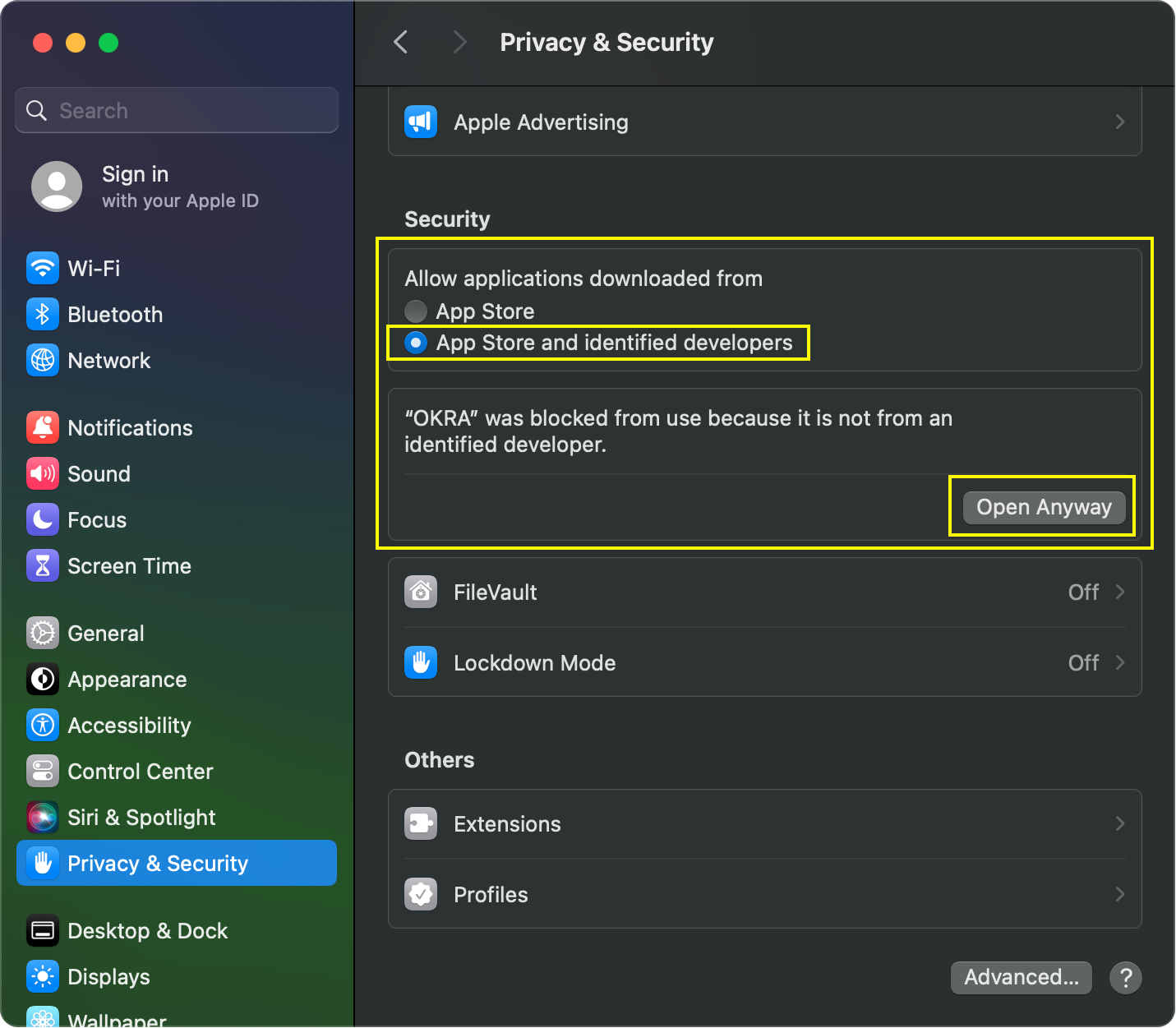The image size is (1176, 1028).
Task: Click the Extensions puzzle icon
Action: pyautogui.click(x=421, y=823)
